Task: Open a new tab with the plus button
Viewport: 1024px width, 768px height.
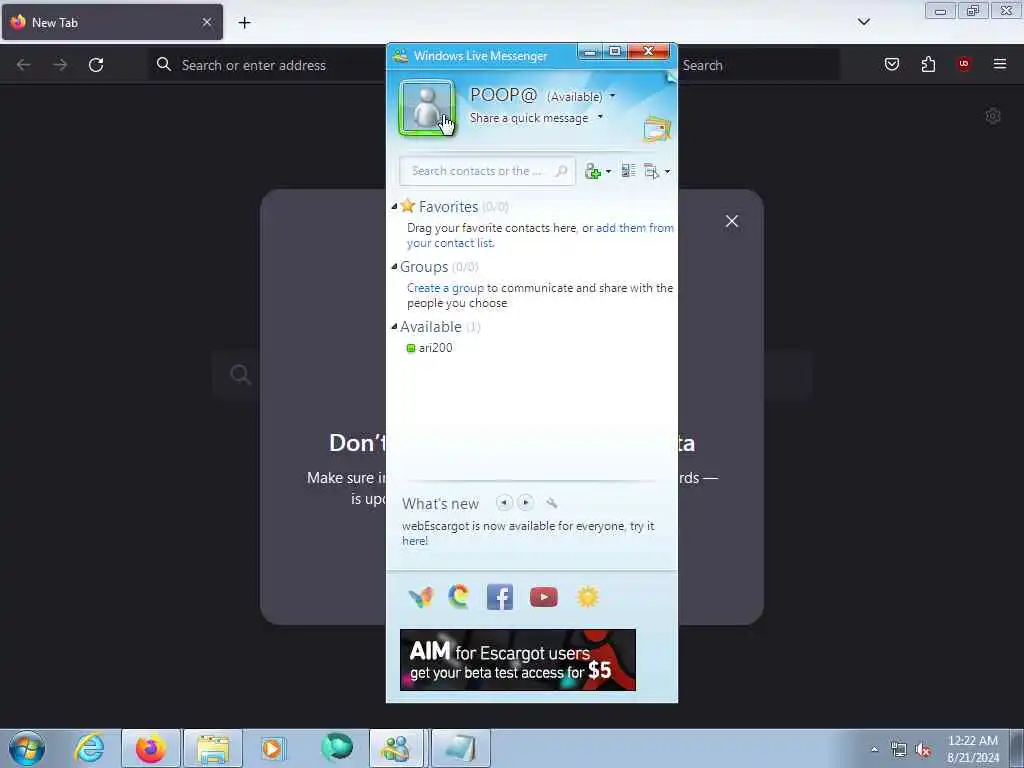Action: point(244,23)
